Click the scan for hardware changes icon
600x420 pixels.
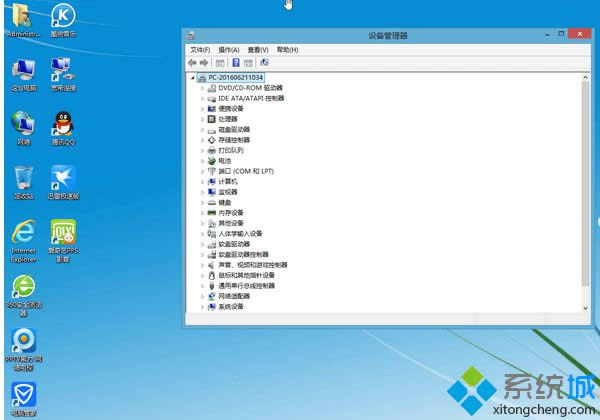(264, 62)
